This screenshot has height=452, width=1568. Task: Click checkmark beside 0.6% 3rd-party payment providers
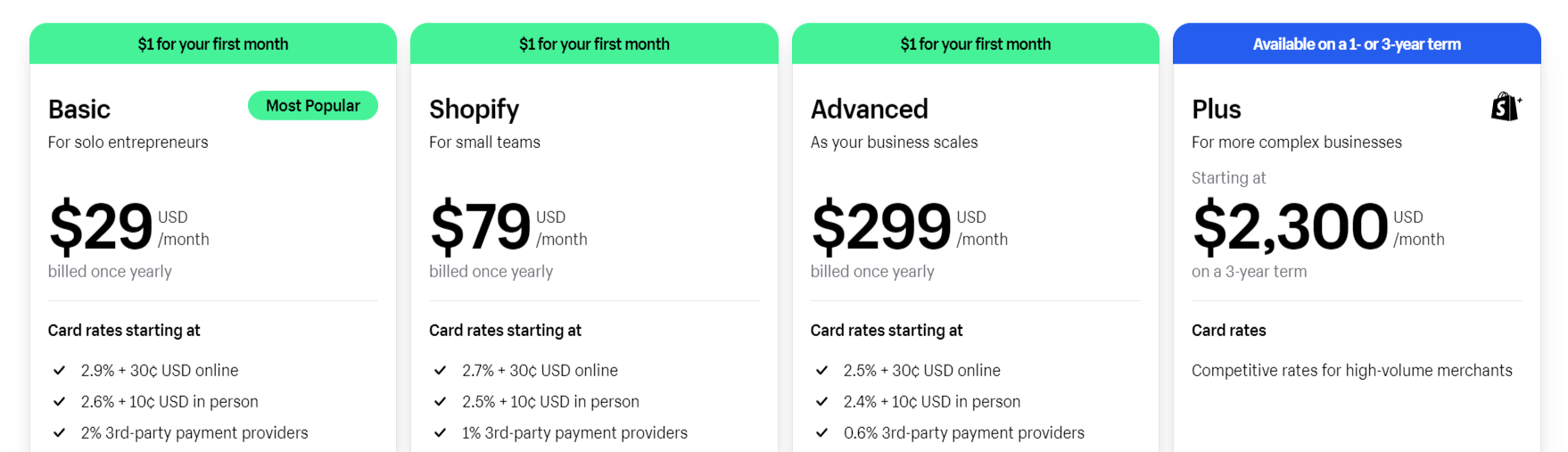click(821, 432)
